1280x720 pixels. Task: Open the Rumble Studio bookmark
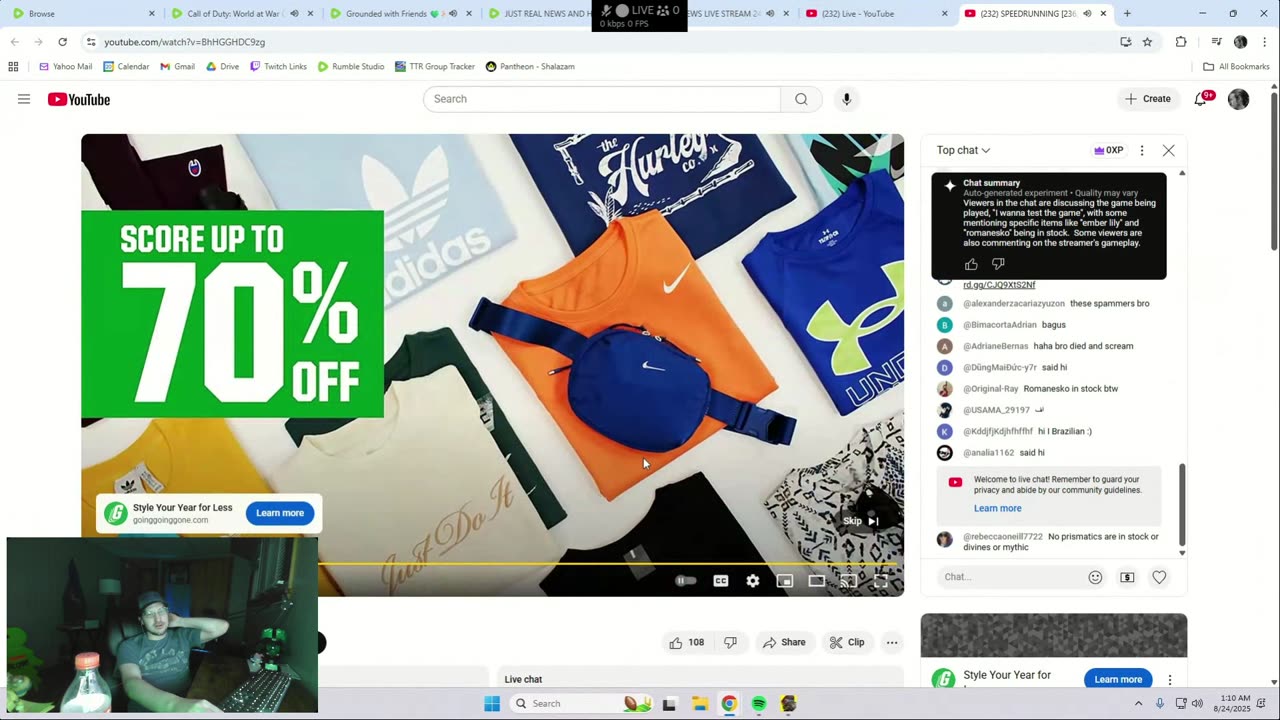pyautogui.click(x=351, y=66)
